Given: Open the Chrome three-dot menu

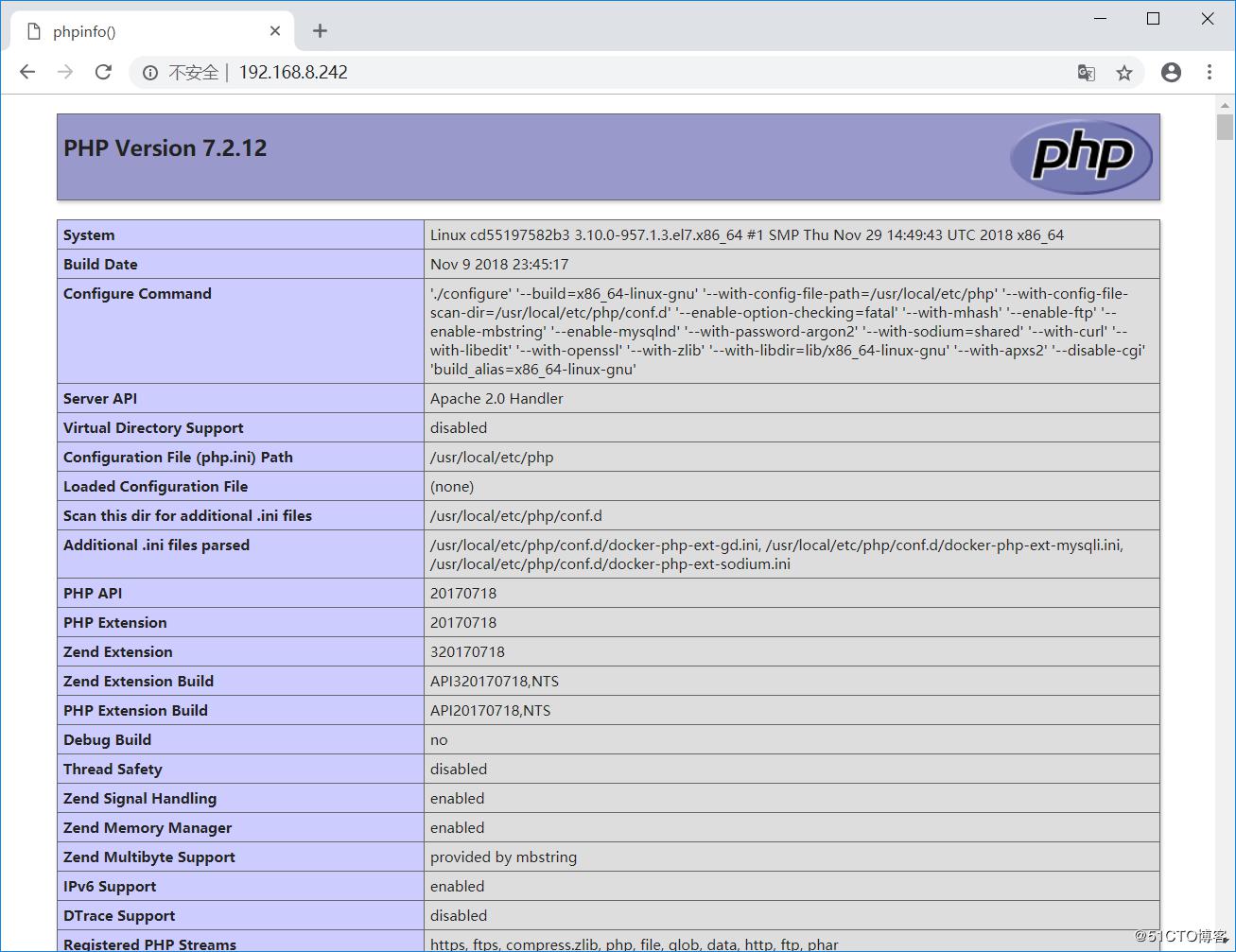Looking at the screenshot, I should [x=1210, y=73].
